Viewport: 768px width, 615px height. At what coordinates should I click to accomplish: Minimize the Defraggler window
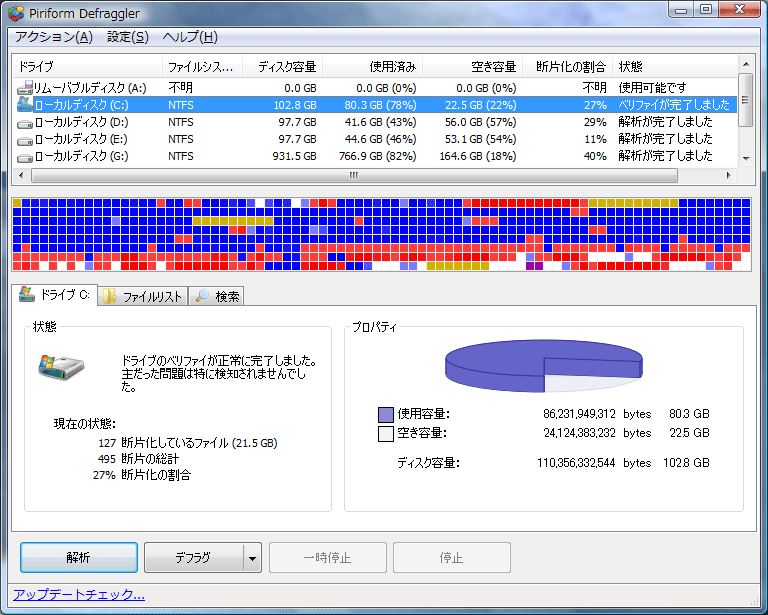pyautogui.click(x=682, y=9)
